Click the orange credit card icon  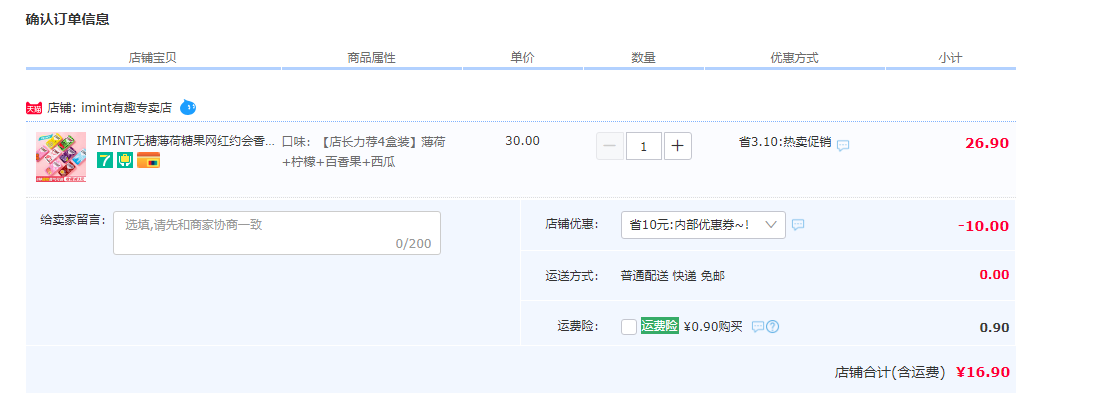148,160
